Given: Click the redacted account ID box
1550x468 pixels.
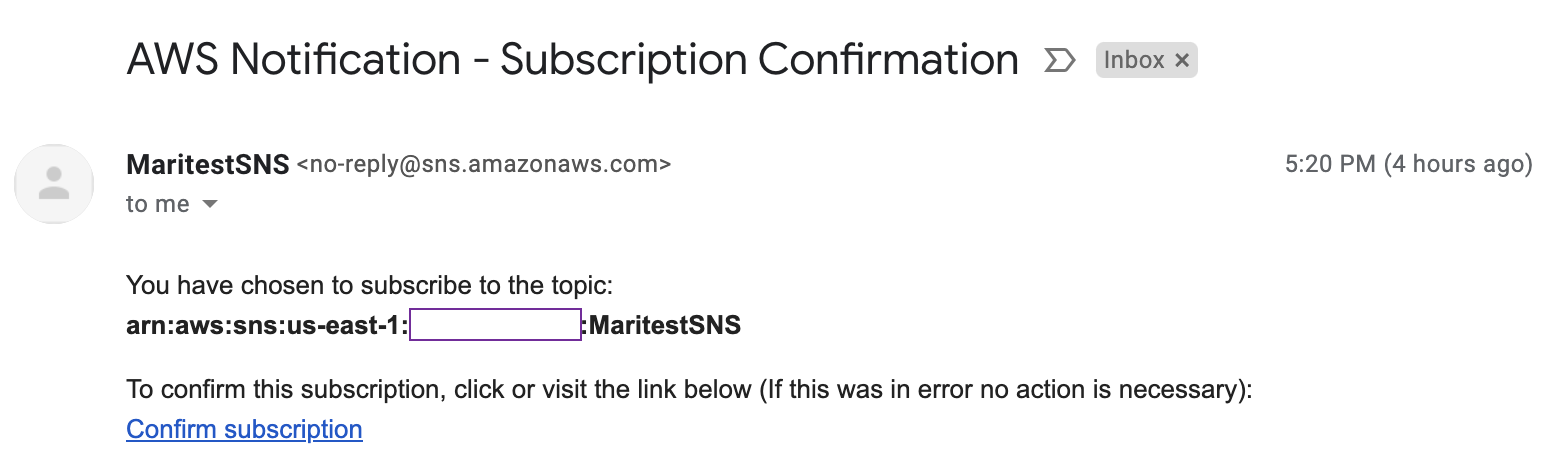Looking at the screenshot, I should (x=495, y=325).
